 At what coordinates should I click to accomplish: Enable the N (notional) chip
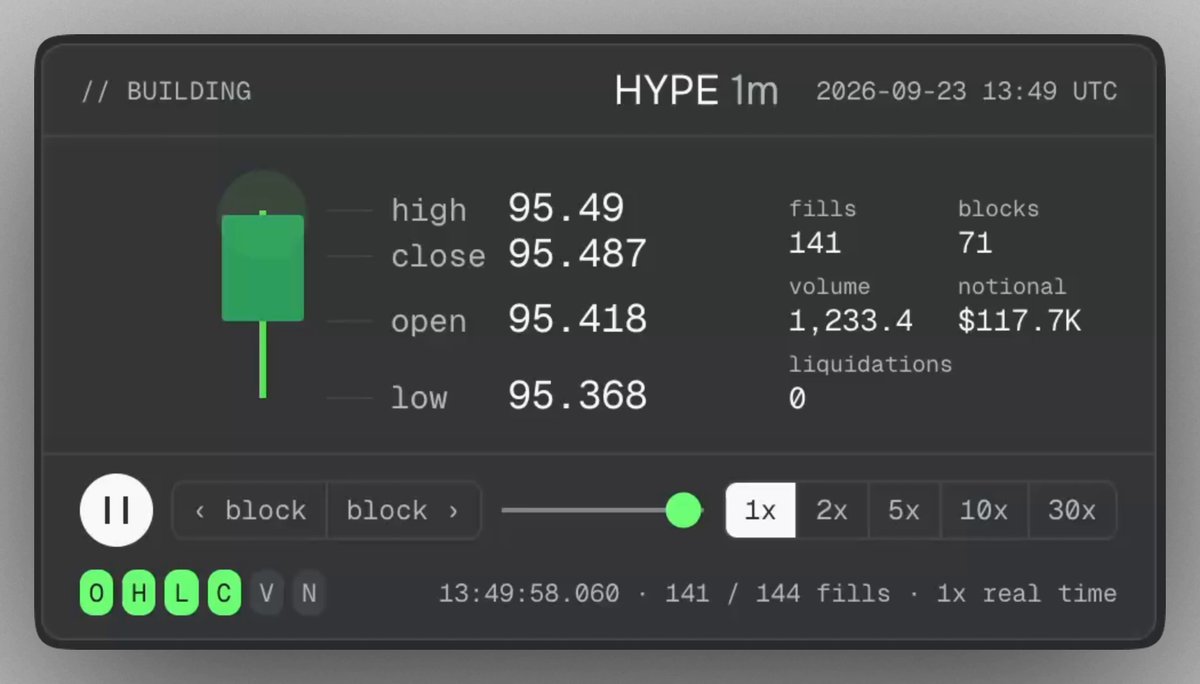point(309,594)
